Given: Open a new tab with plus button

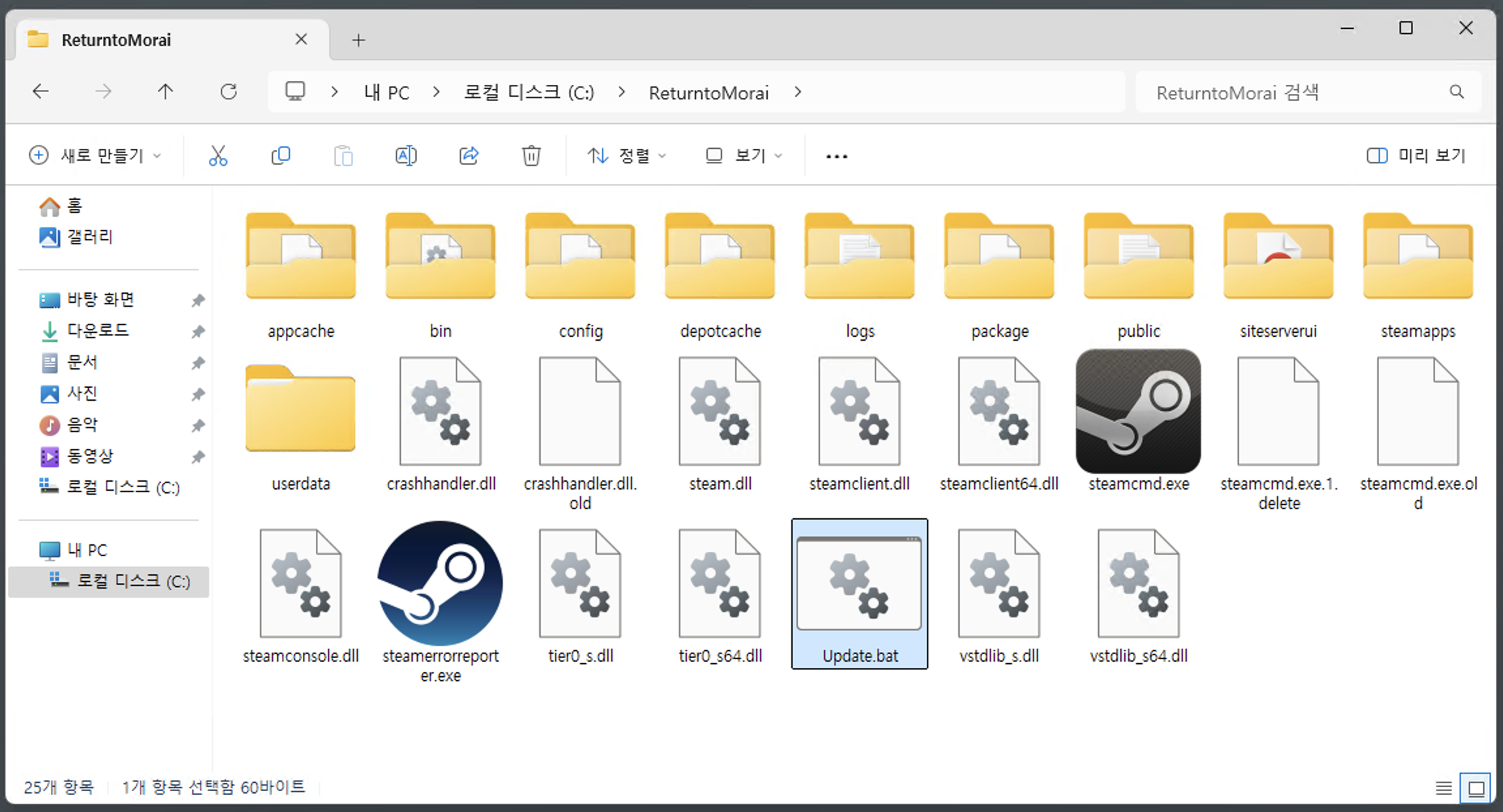Looking at the screenshot, I should coord(358,40).
